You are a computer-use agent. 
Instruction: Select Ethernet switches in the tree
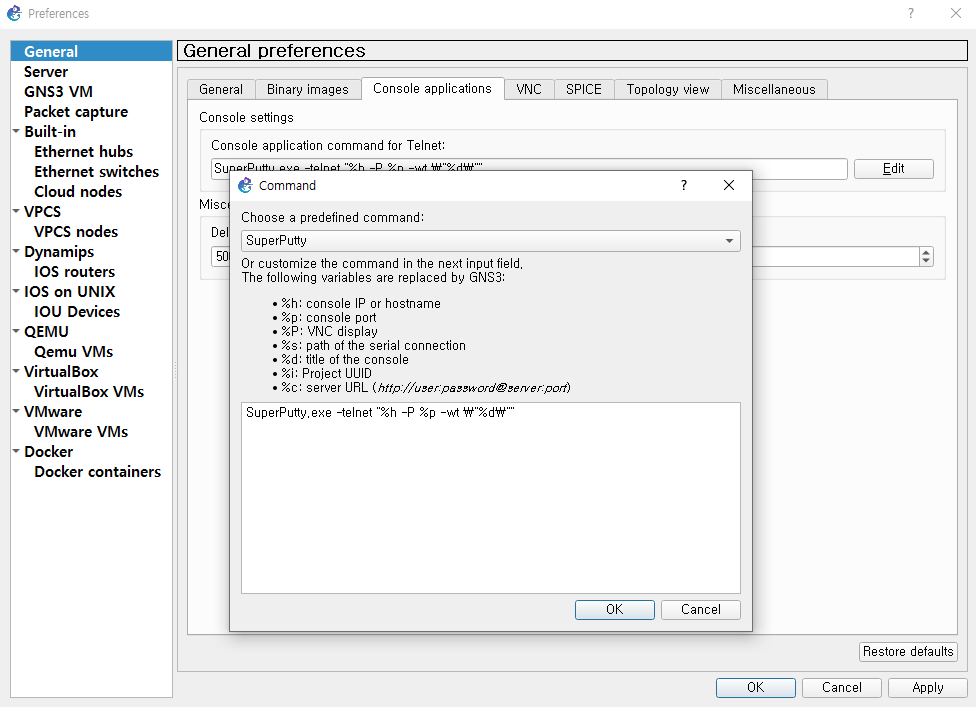(x=96, y=171)
